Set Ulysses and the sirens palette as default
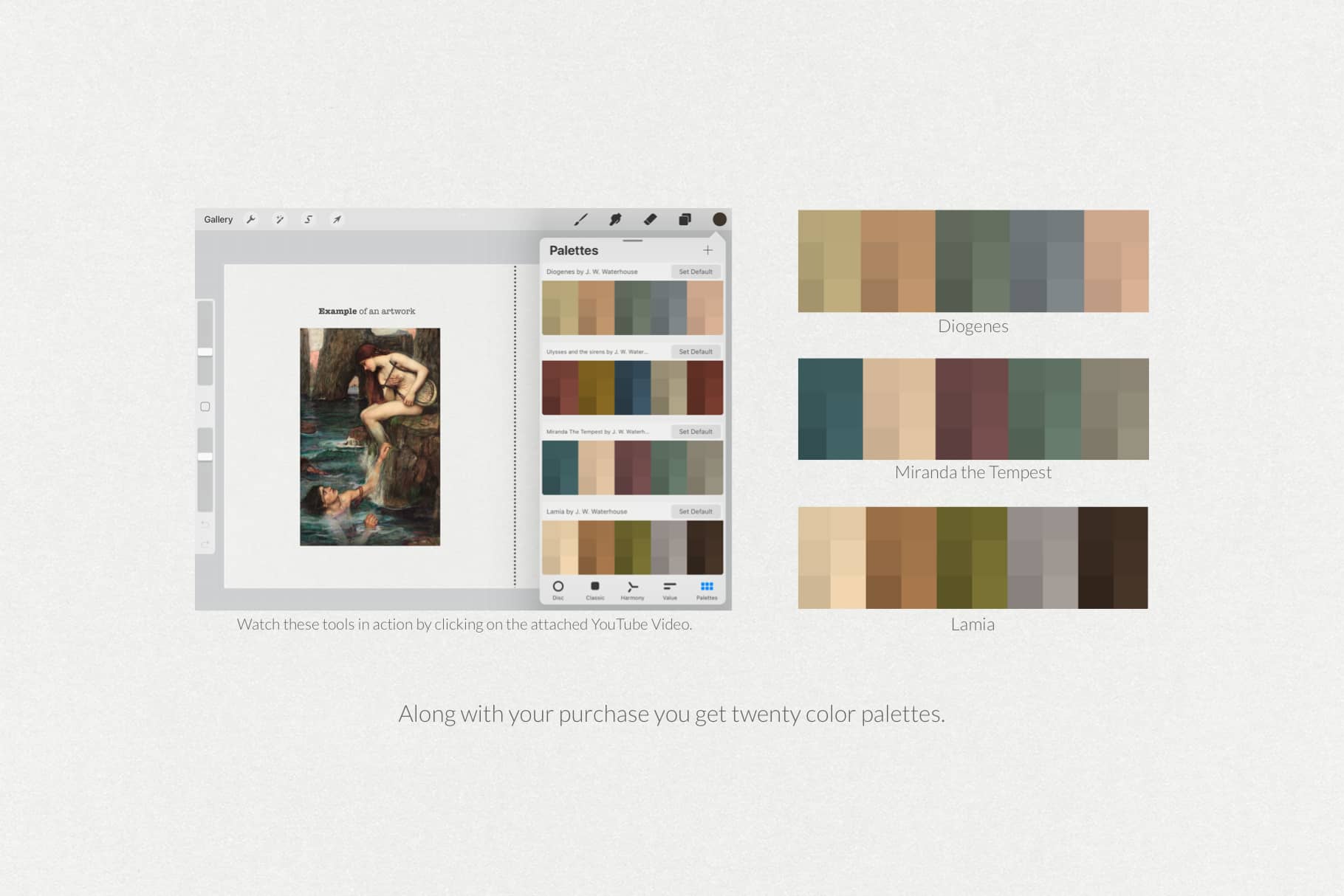This screenshot has width=1344, height=896. click(694, 351)
